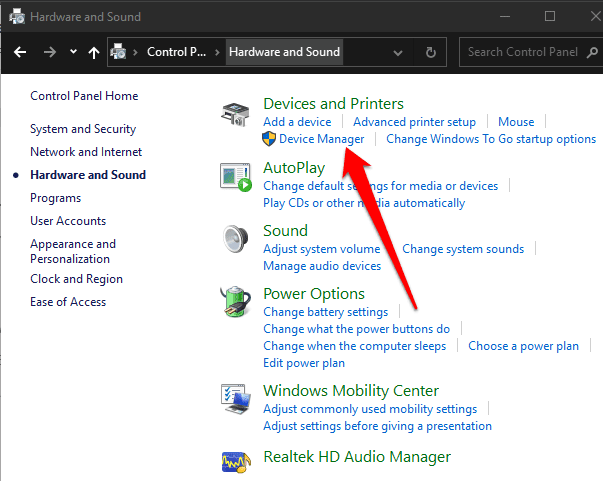Open Manage audio devices

pos(322,266)
